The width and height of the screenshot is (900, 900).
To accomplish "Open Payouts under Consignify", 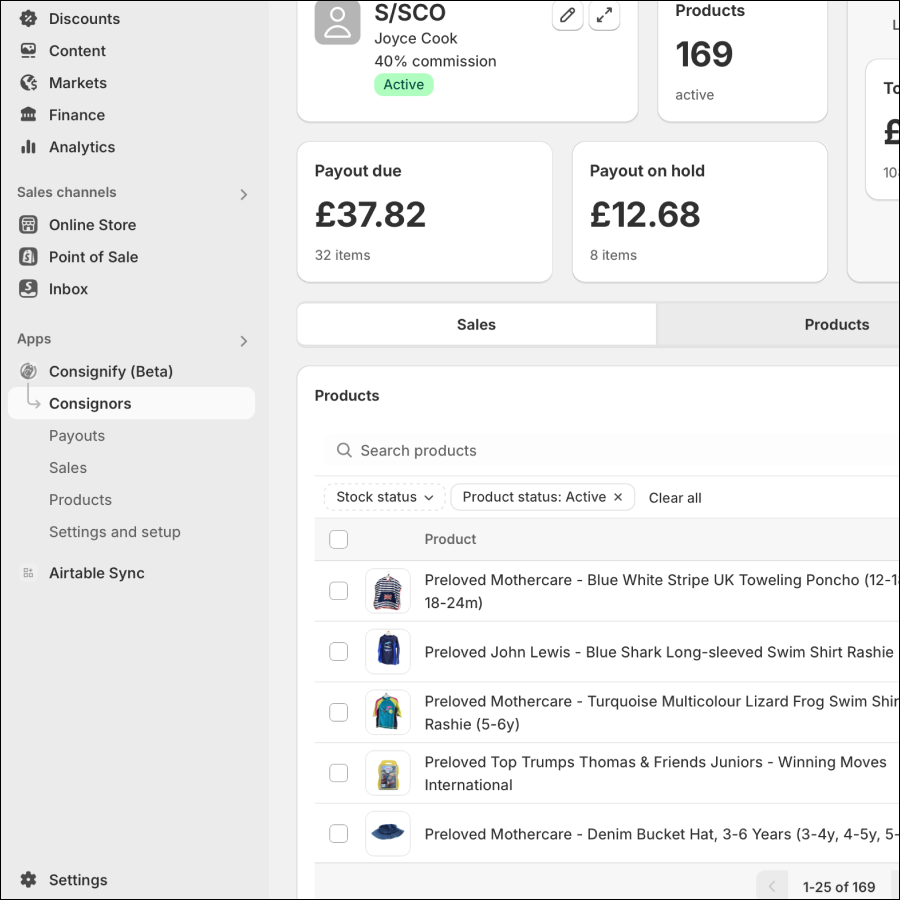I will tap(77, 436).
